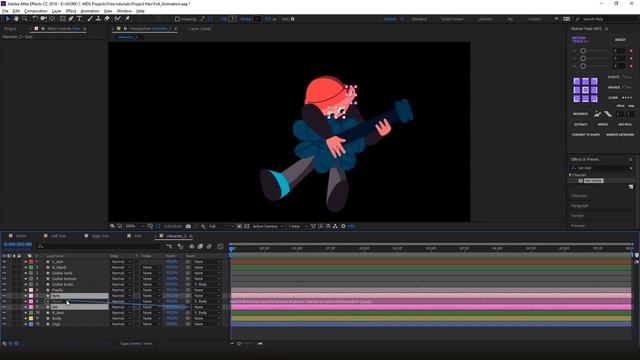This screenshot has width=640, height=360.
Task: Hide the Body layer eye toggle
Action: click(4, 318)
